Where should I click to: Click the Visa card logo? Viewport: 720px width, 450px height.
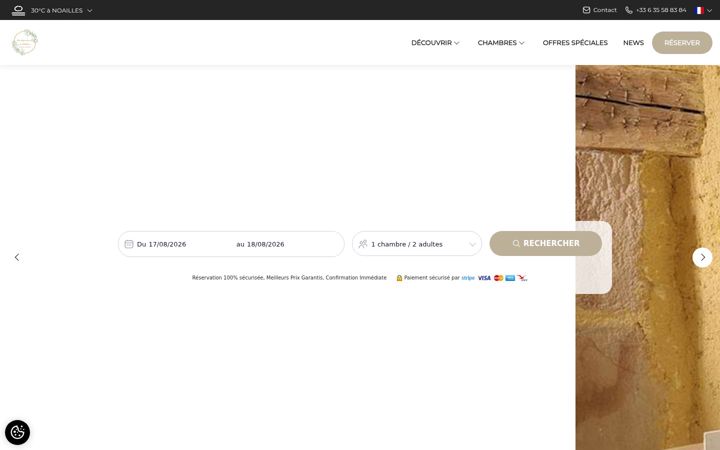tap(484, 278)
